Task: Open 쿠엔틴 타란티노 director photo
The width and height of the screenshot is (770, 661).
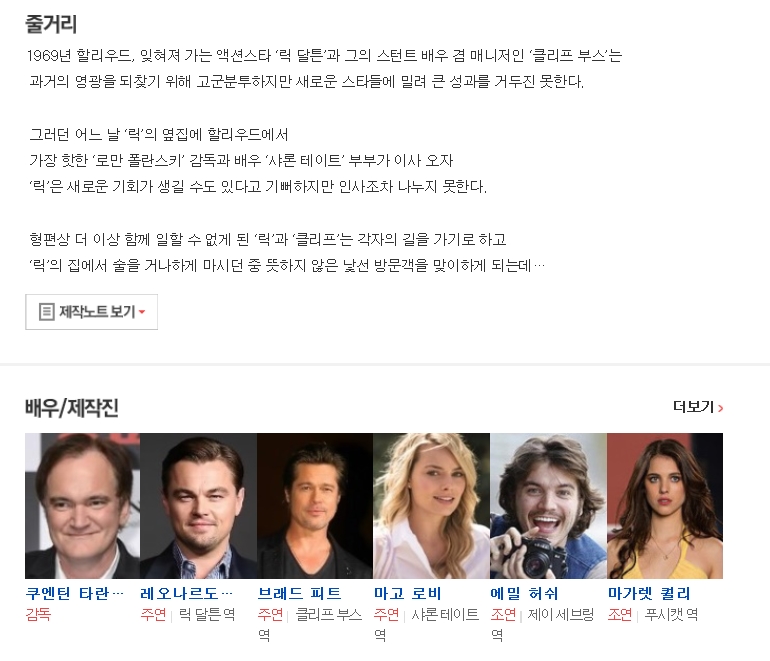Action: click(82, 506)
